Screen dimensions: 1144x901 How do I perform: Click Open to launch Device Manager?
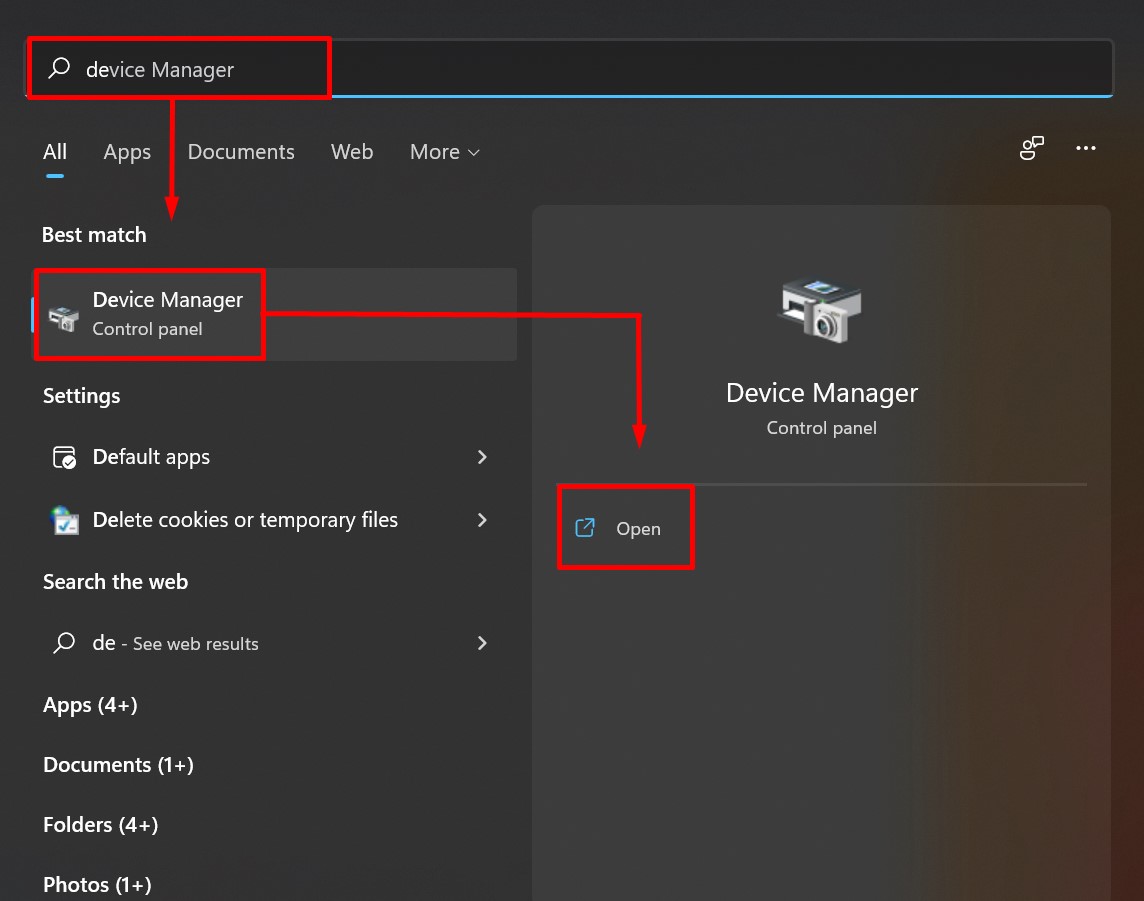638,529
